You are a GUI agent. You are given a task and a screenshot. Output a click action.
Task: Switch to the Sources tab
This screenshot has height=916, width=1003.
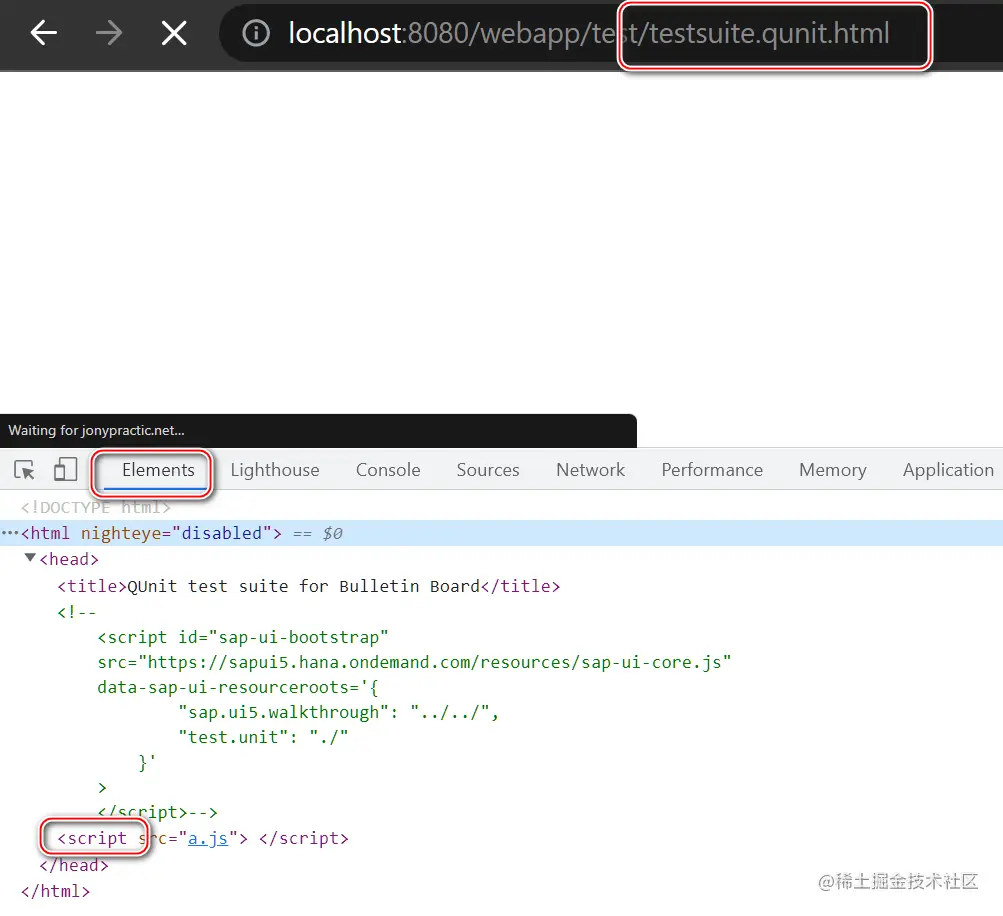pos(487,470)
